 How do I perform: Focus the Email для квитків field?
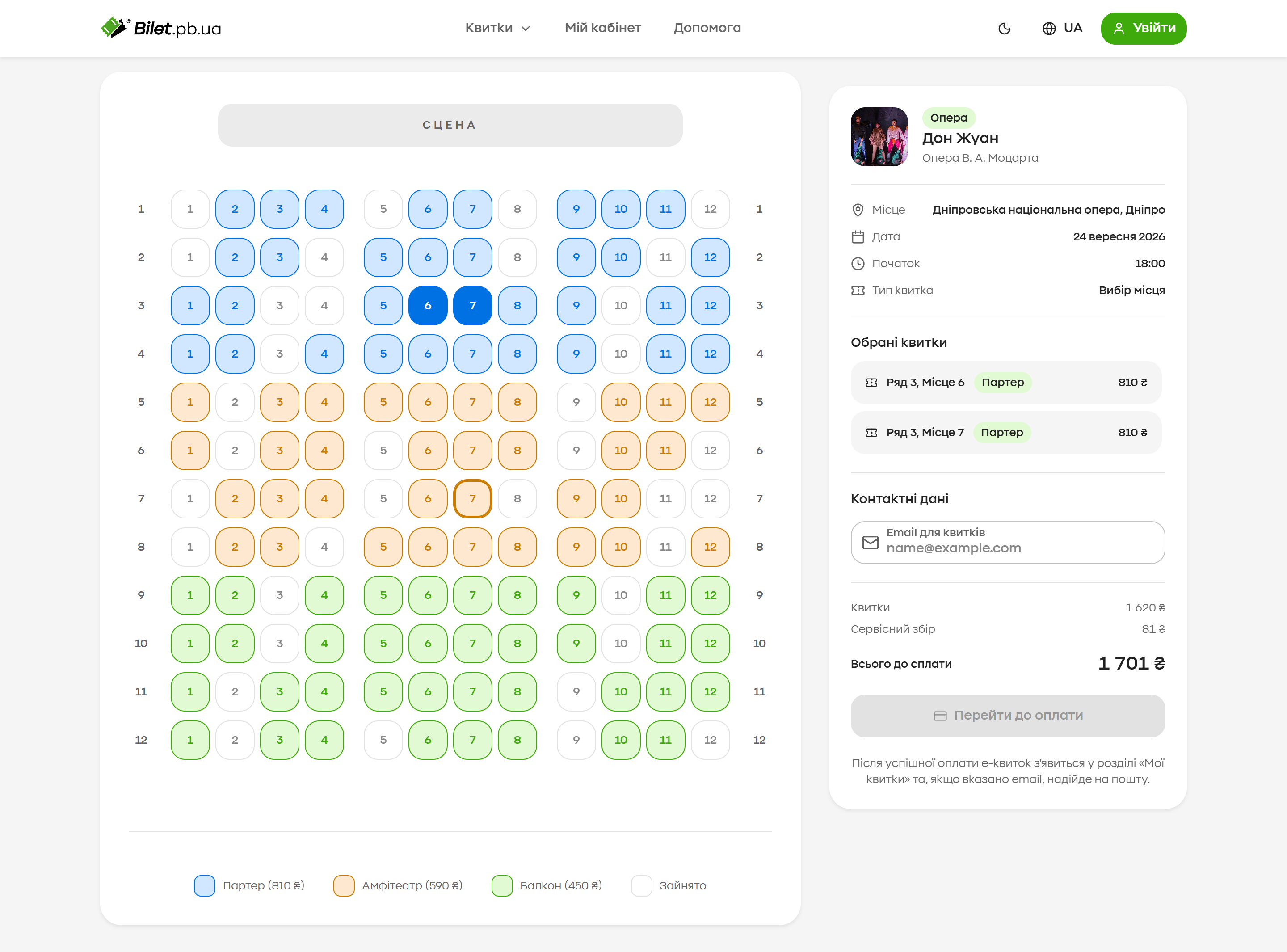click(x=1008, y=542)
